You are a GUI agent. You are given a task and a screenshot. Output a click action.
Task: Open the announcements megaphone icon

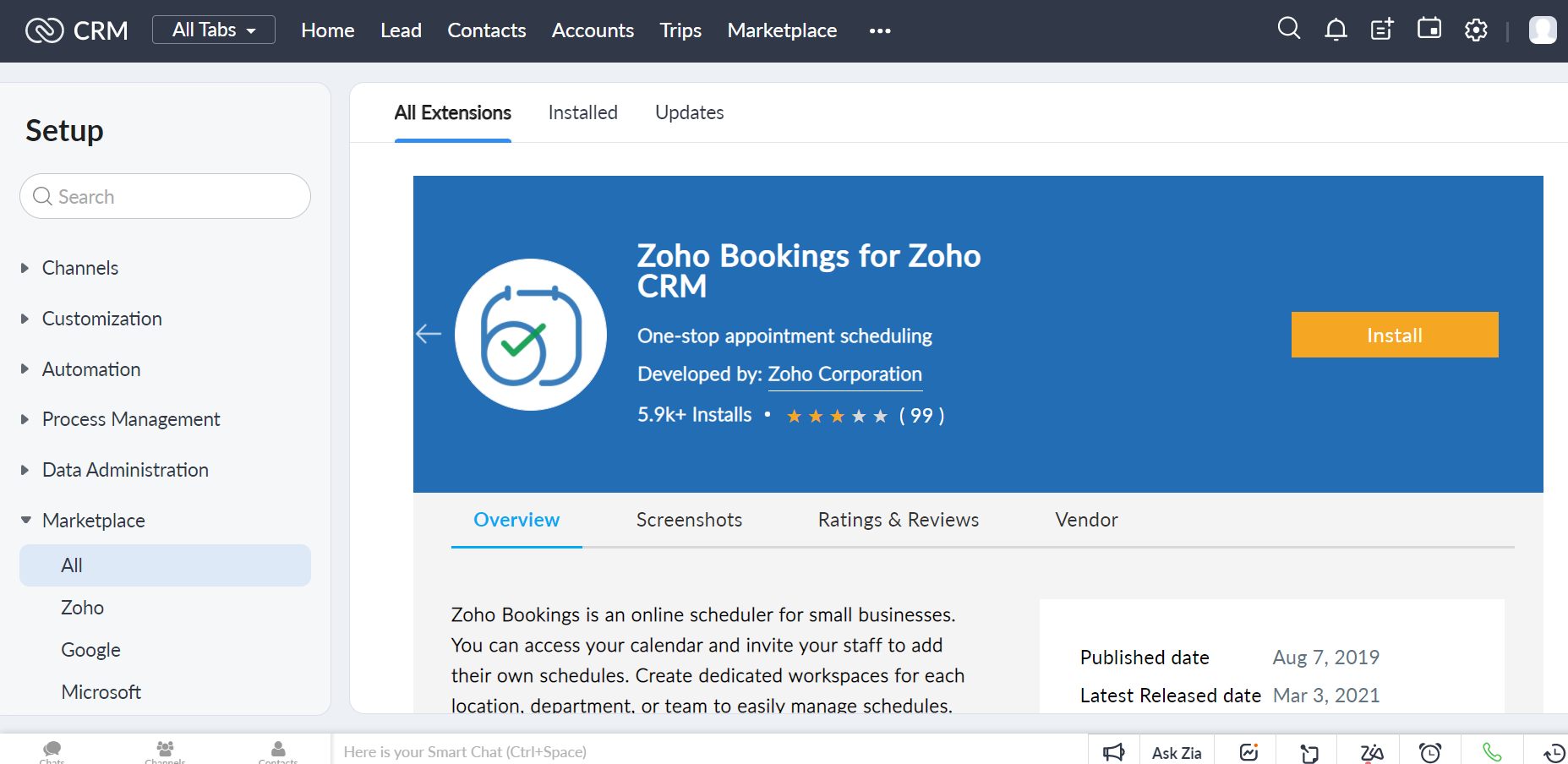1114,752
